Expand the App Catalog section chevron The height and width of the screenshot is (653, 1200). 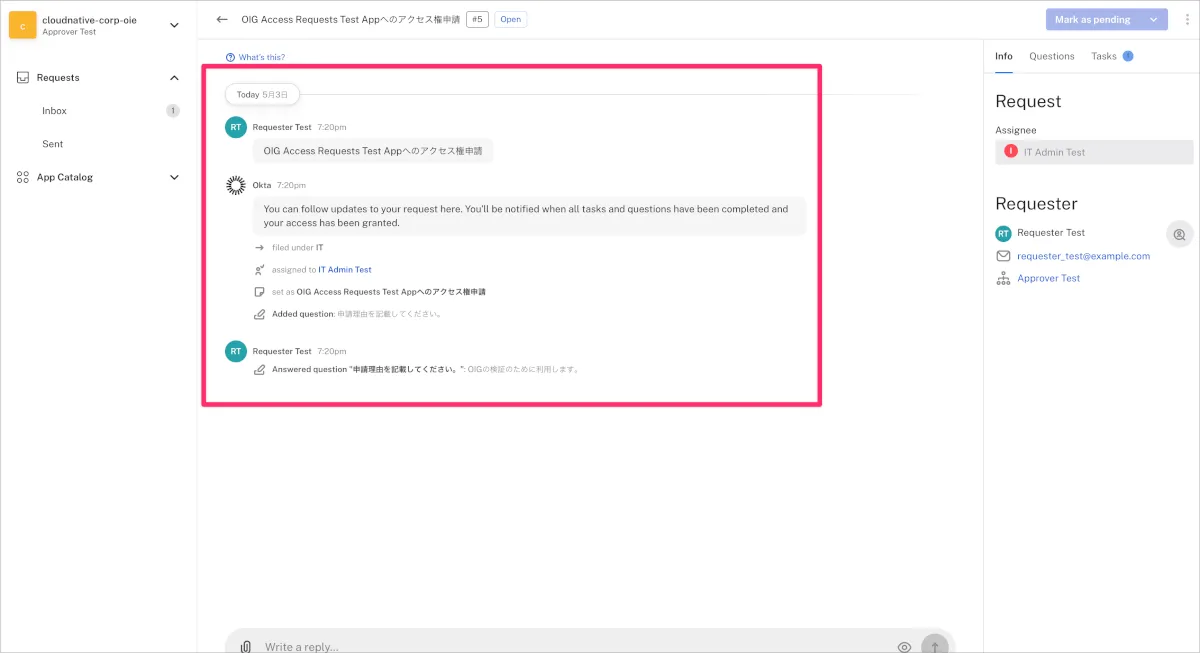pos(175,177)
